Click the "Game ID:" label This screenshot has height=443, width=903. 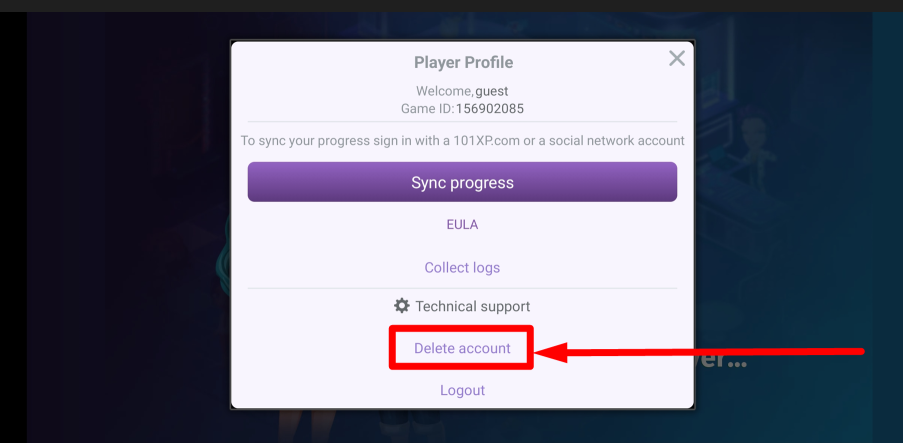tap(425, 108)
